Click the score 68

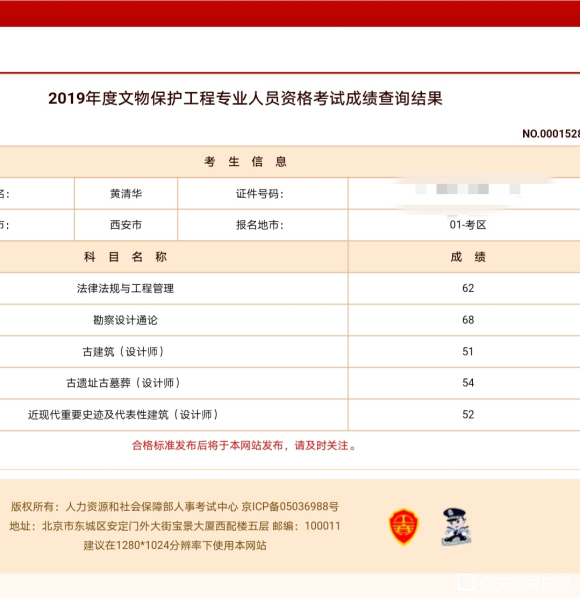468,320
